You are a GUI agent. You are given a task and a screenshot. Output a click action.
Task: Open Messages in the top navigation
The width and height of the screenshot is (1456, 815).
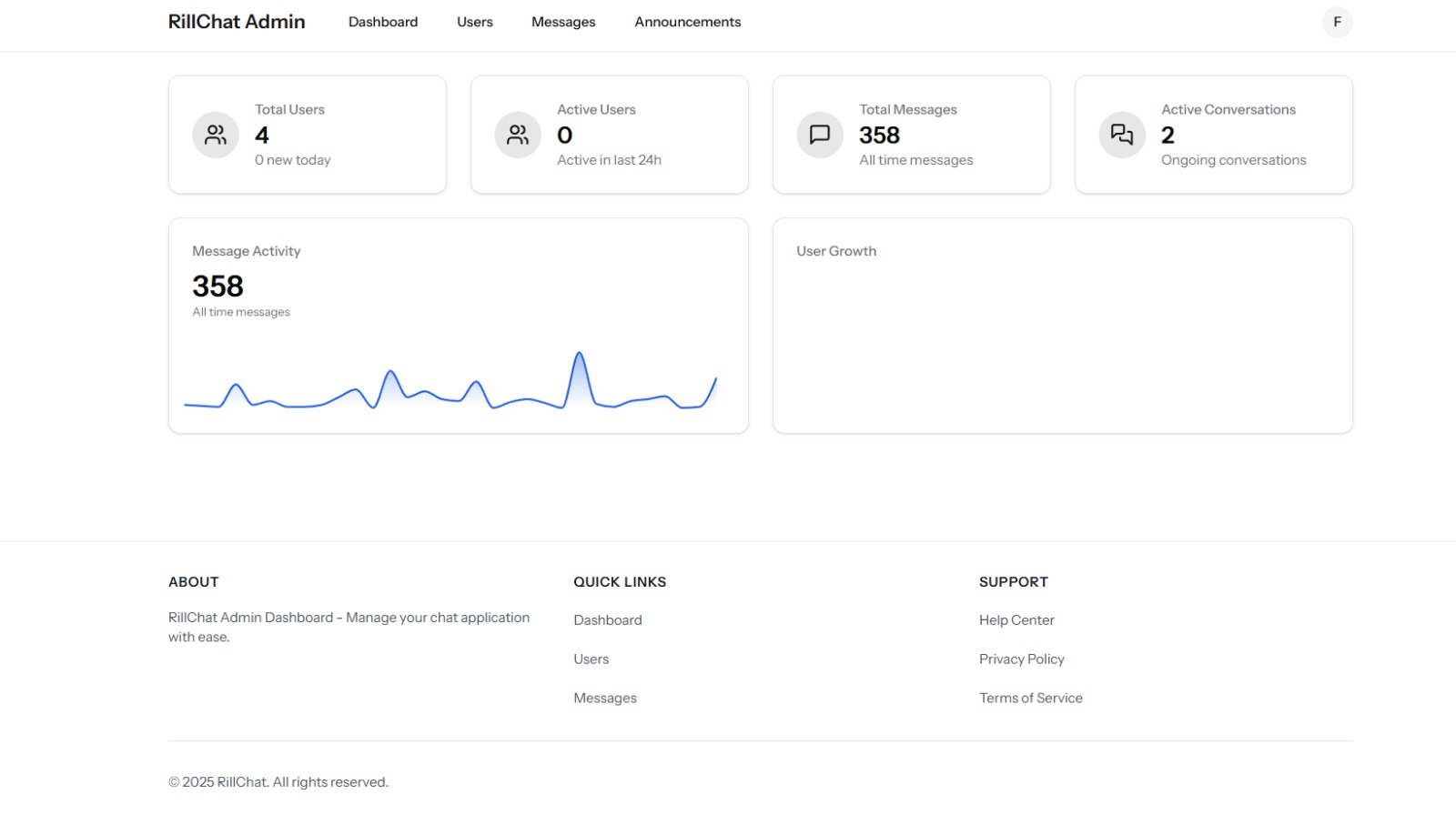point(563,22)
